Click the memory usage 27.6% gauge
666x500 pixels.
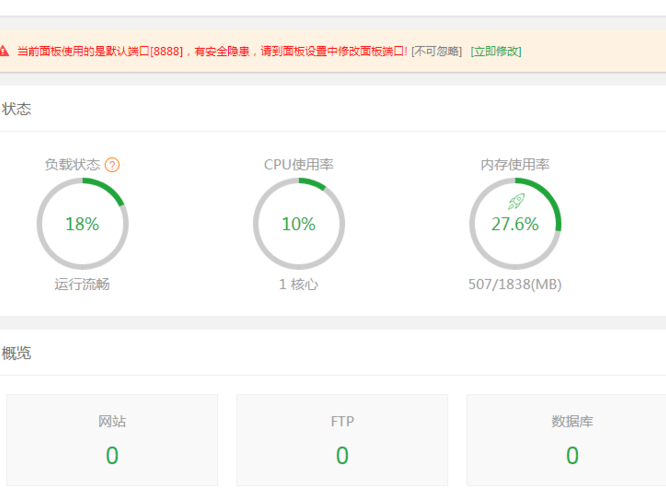click(x=515, y=223)
